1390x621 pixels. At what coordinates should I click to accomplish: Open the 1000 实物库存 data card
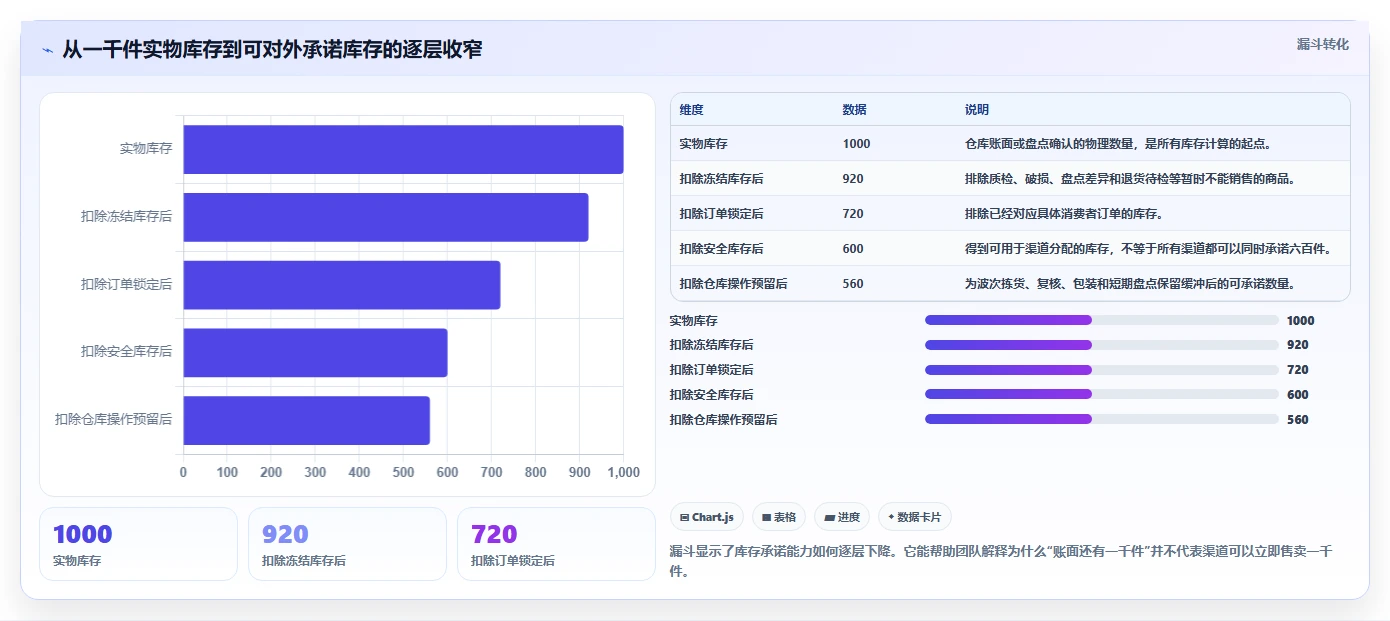(x=138, y=544)
